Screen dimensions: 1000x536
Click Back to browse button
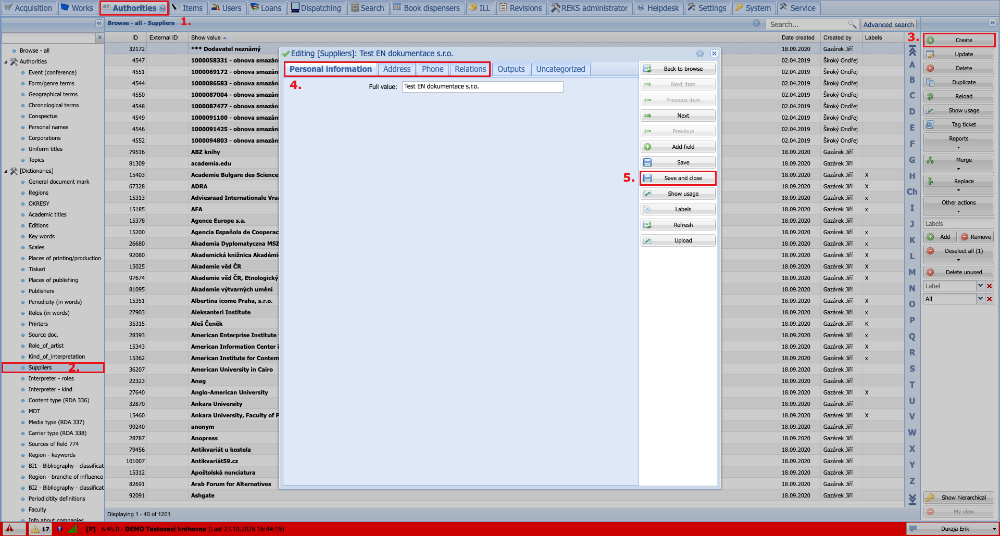tap(678, 69)
